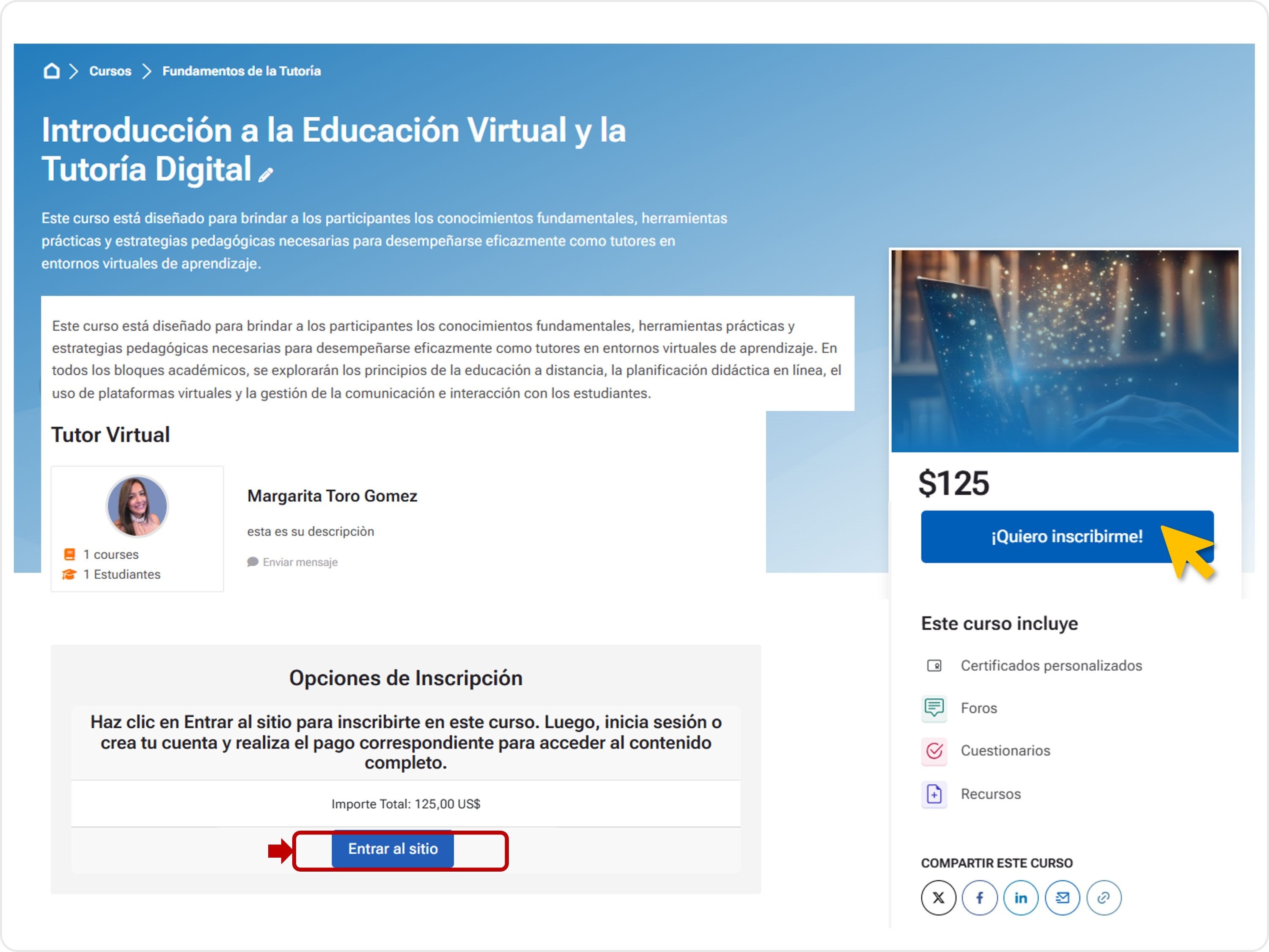This screenshot has width=1269, height=952.
Task: Open Cursos breadcrumb link
Action: pos(110,71)
